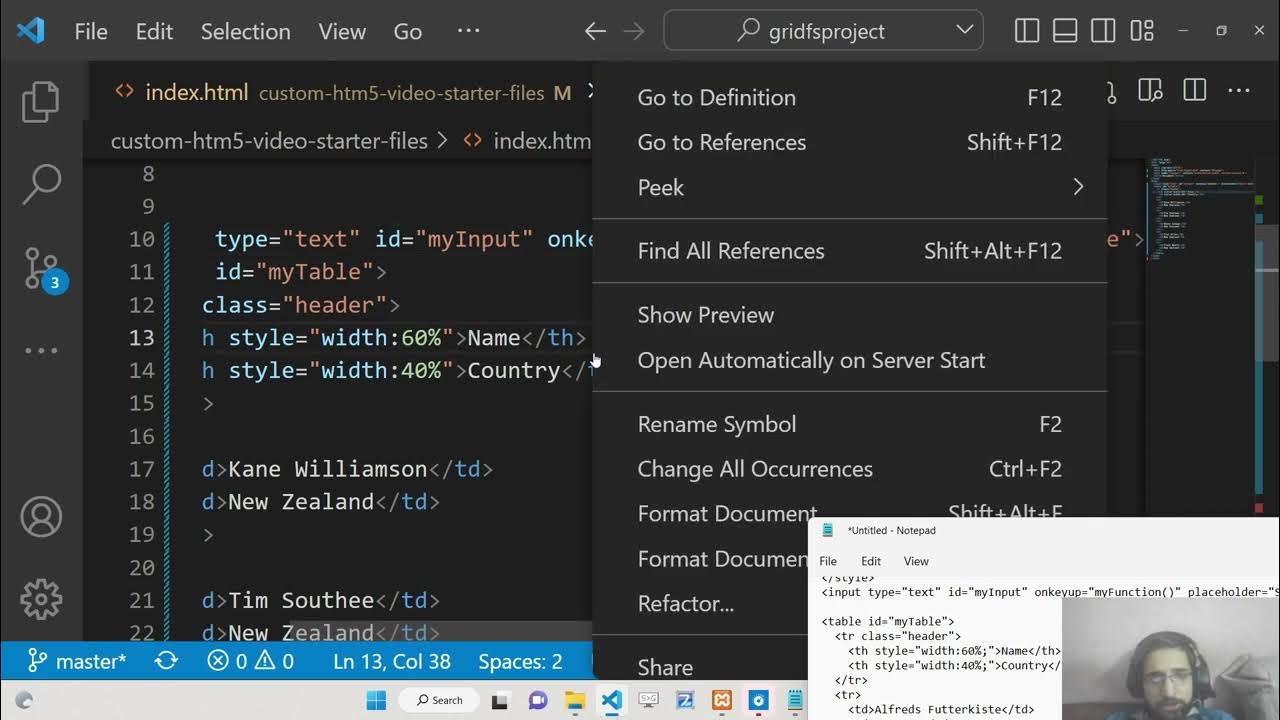
Task: Select Go to Definition in context menu
Action: click(x=716, y=97)
